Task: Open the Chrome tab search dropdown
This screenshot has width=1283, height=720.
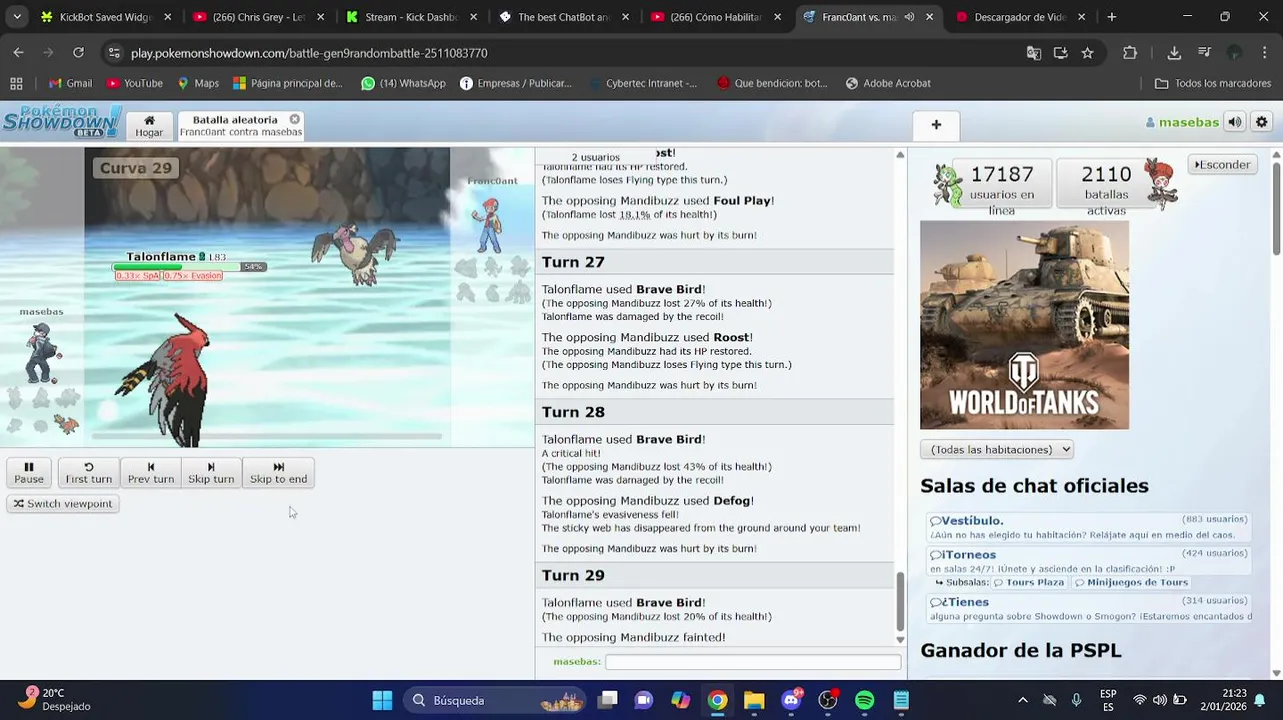Action: coord(17,17)
